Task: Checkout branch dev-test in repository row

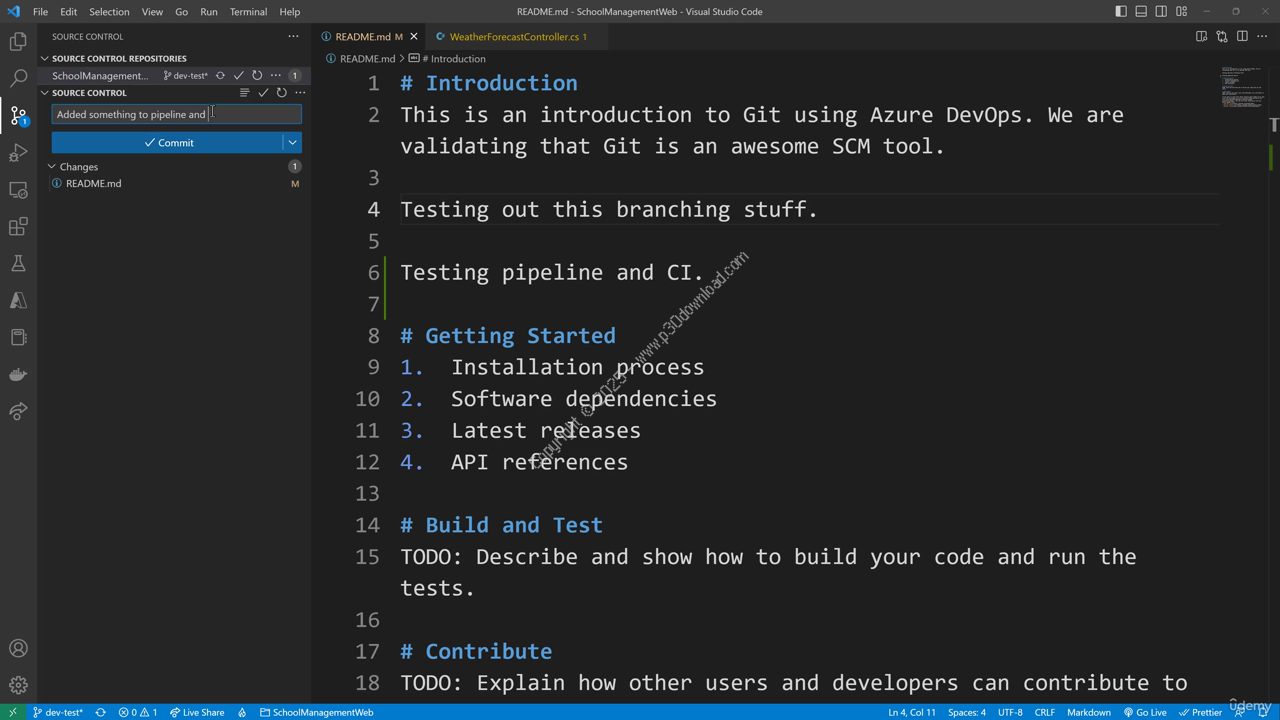Action: coord(186,75)
